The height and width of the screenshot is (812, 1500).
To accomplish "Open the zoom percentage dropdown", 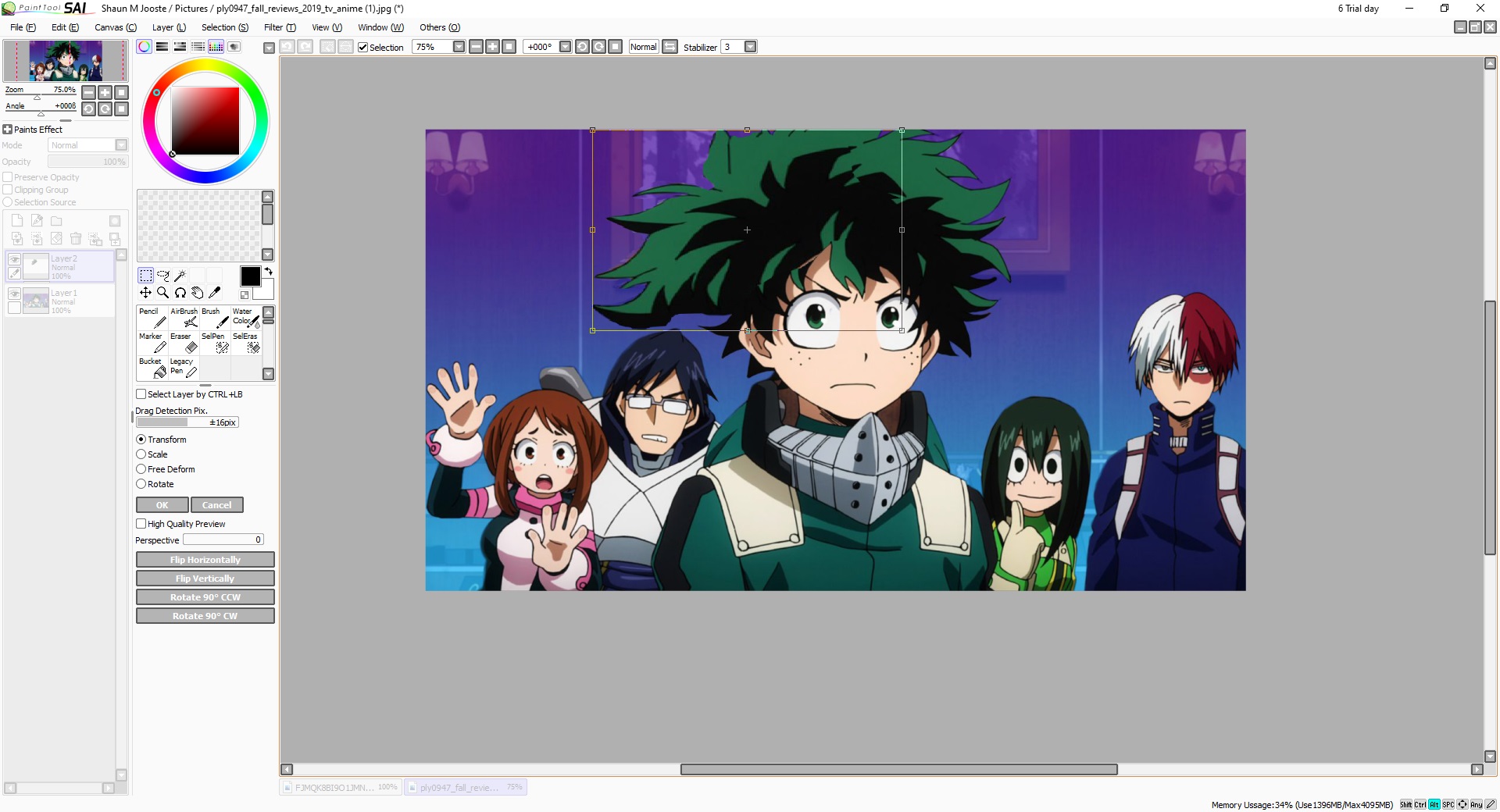I will coord(459,47).
